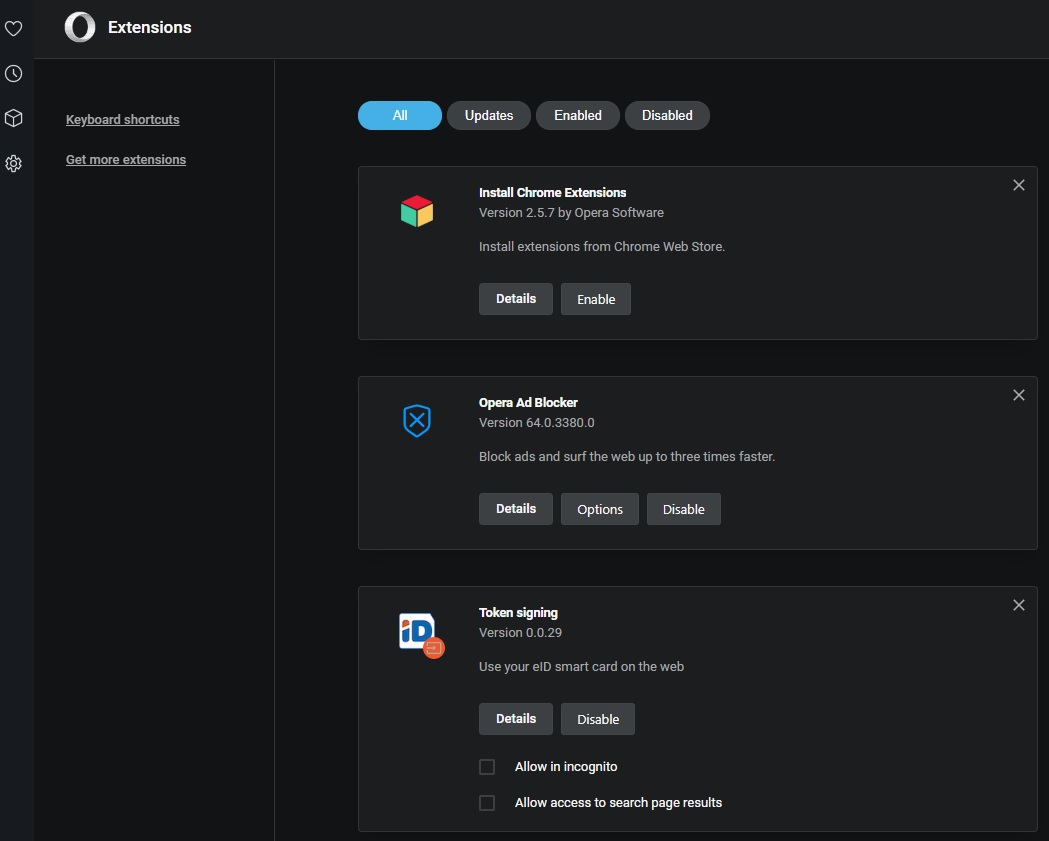Open Details for Opera Ad Blocker
The width and height of the screenshot is (1049, 841).
pos(516,509)
